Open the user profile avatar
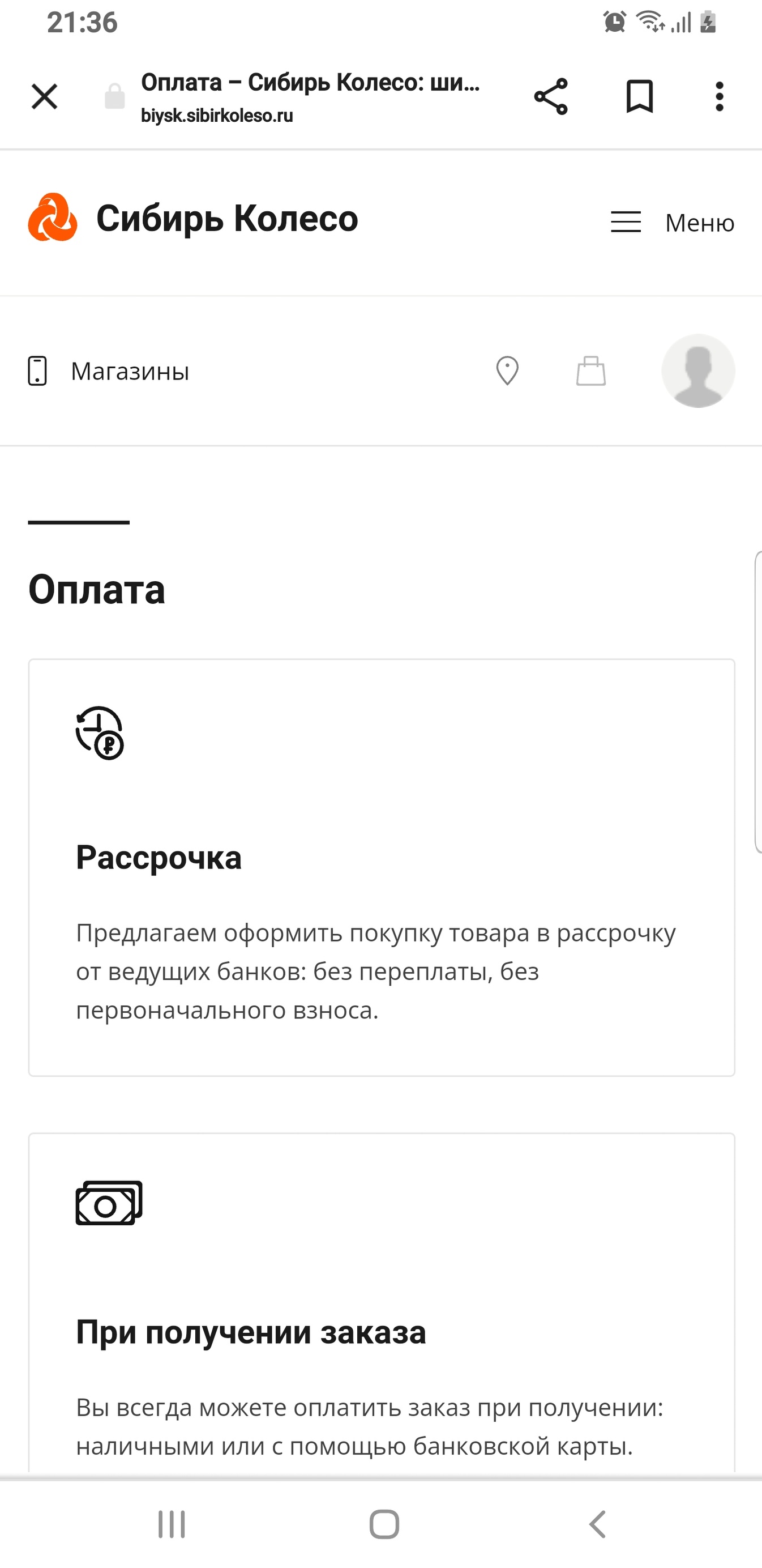 pyautogui.click(x=697, y=370)
